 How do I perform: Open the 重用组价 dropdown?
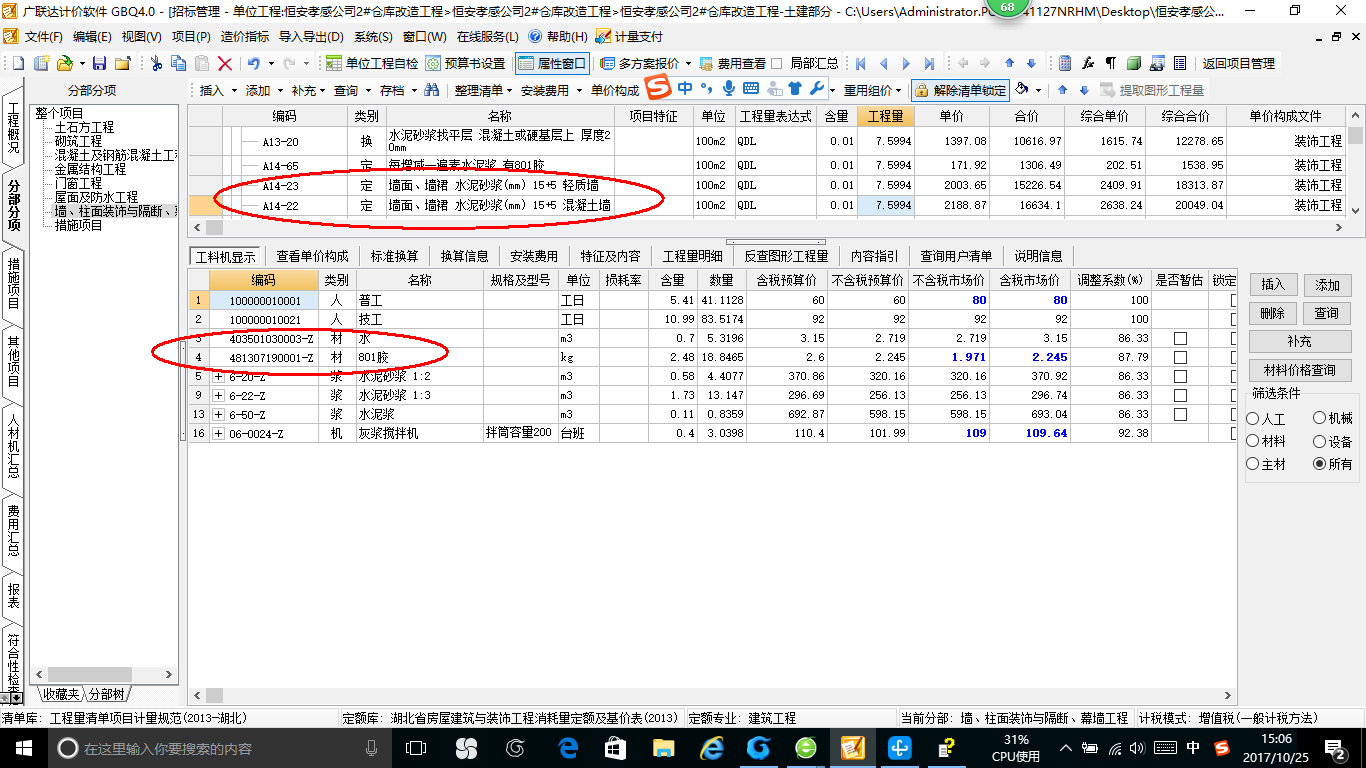(873, 90)
